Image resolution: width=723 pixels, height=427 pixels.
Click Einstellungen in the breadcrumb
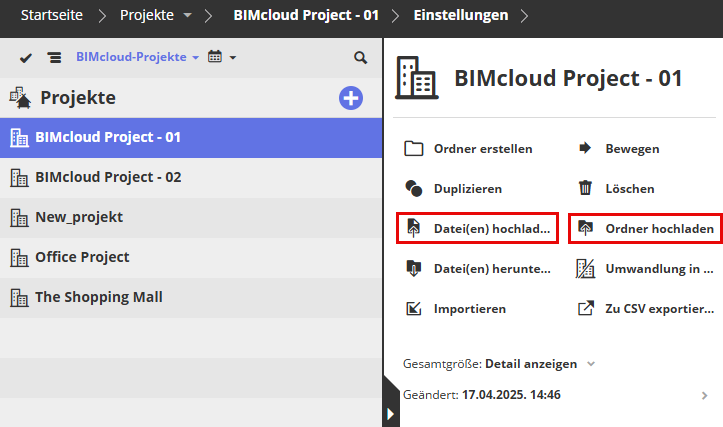click(461, 15)
